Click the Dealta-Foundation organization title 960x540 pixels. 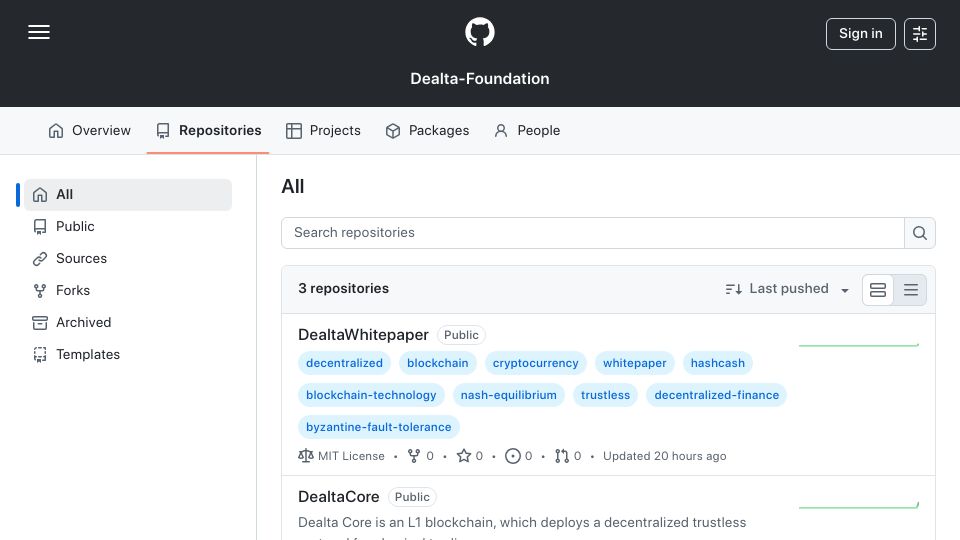(480, 78)
